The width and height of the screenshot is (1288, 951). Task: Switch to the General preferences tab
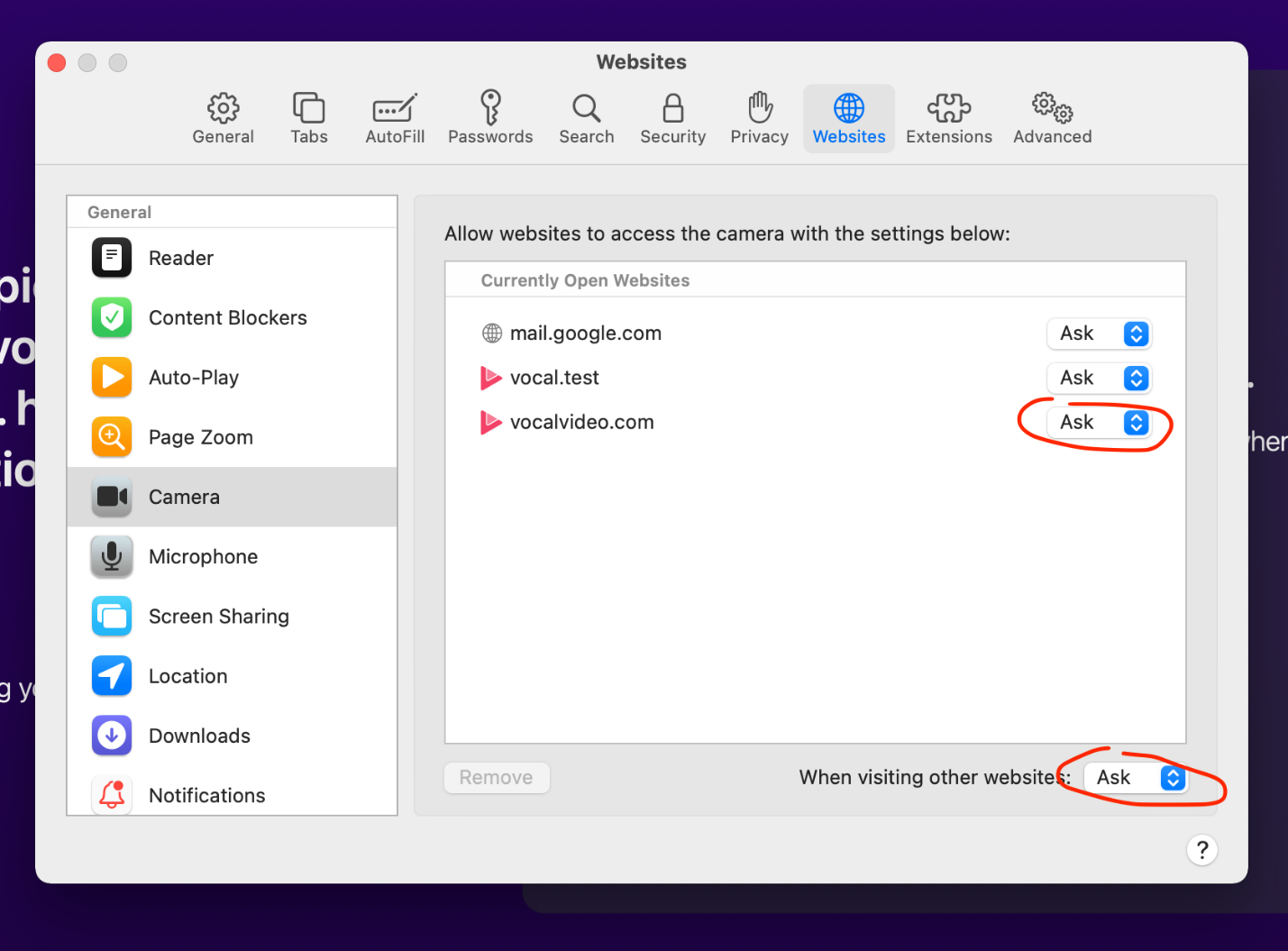click(x=224, y=118)
